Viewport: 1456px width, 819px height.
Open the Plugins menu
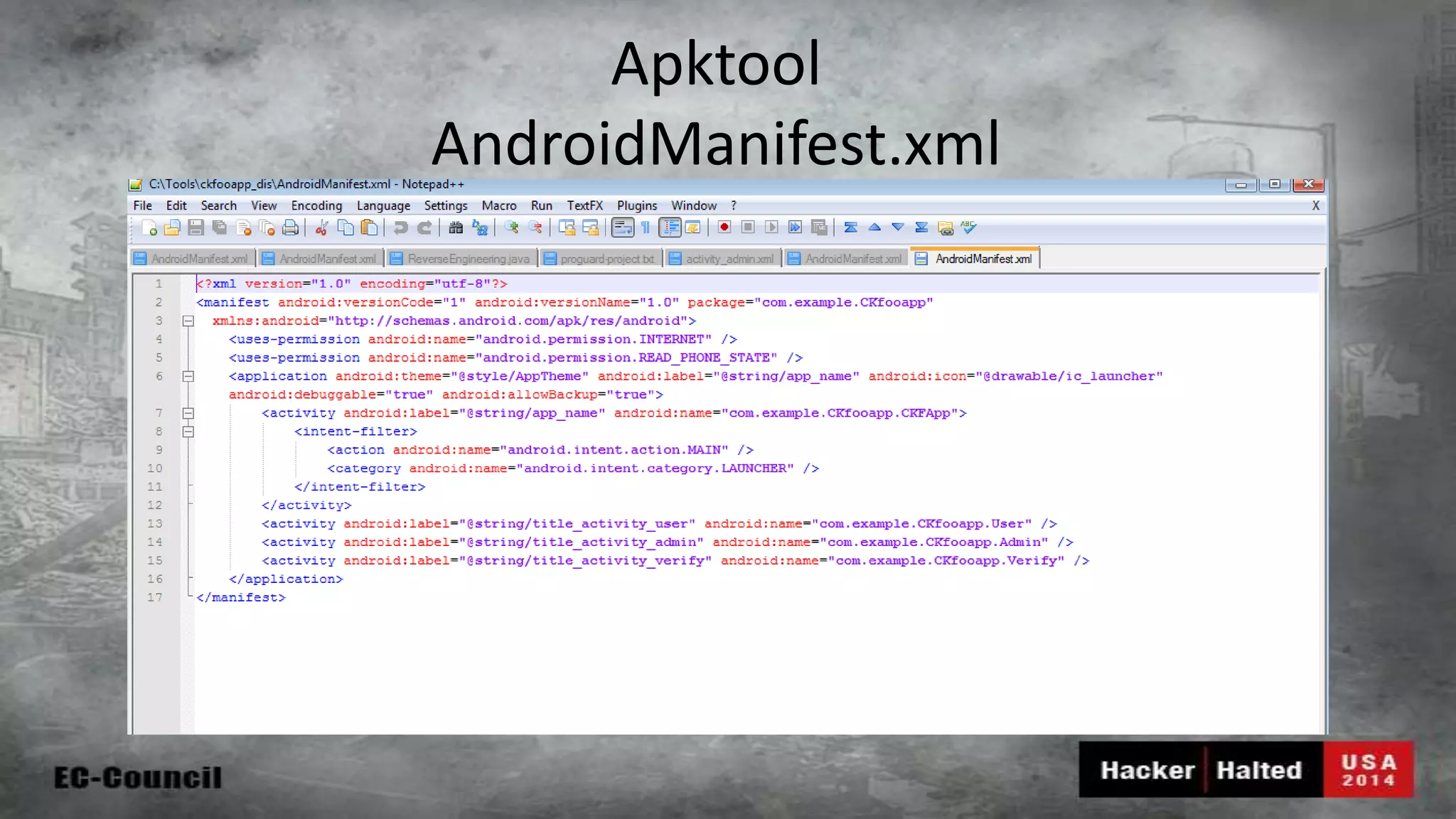pyautogui.click(x=637, y=205)
